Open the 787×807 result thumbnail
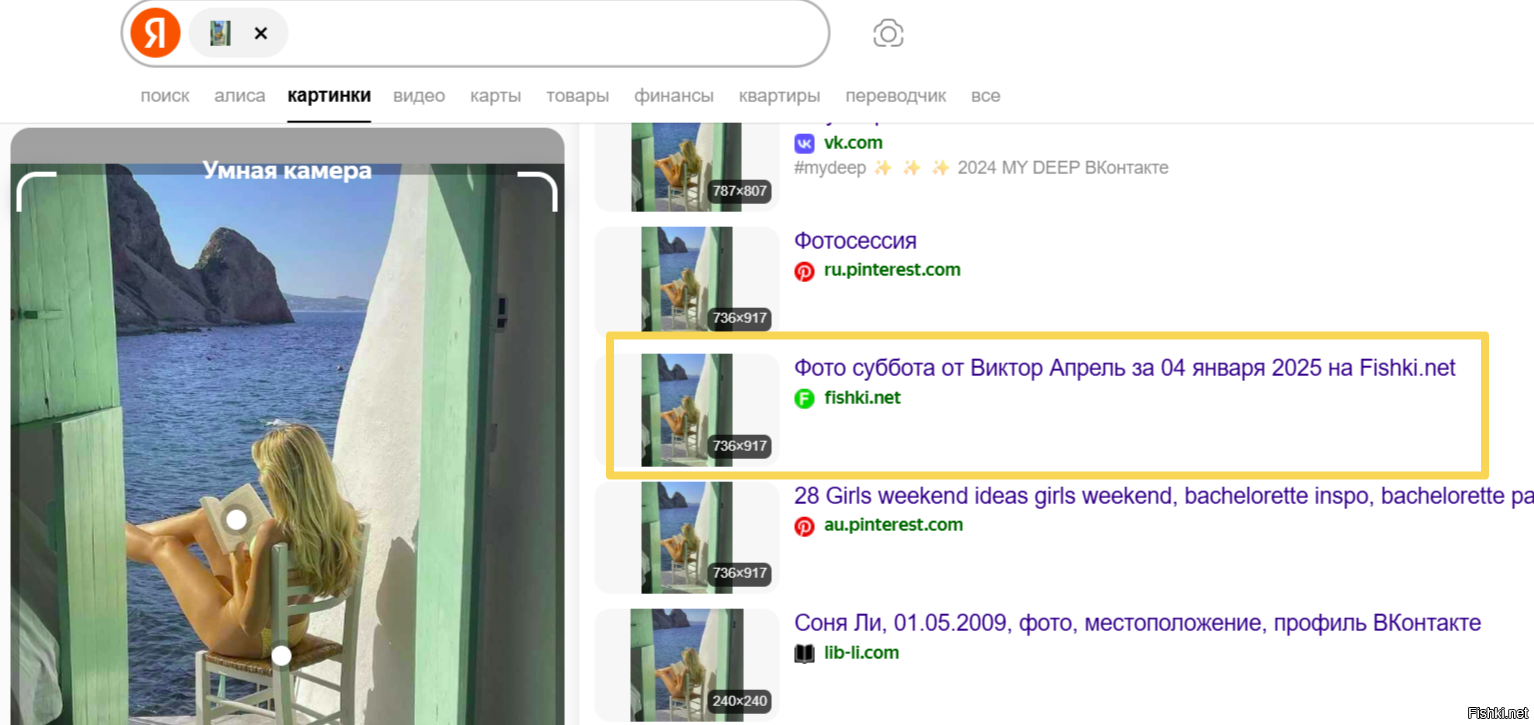The image size is (1534, 725). 687,167
